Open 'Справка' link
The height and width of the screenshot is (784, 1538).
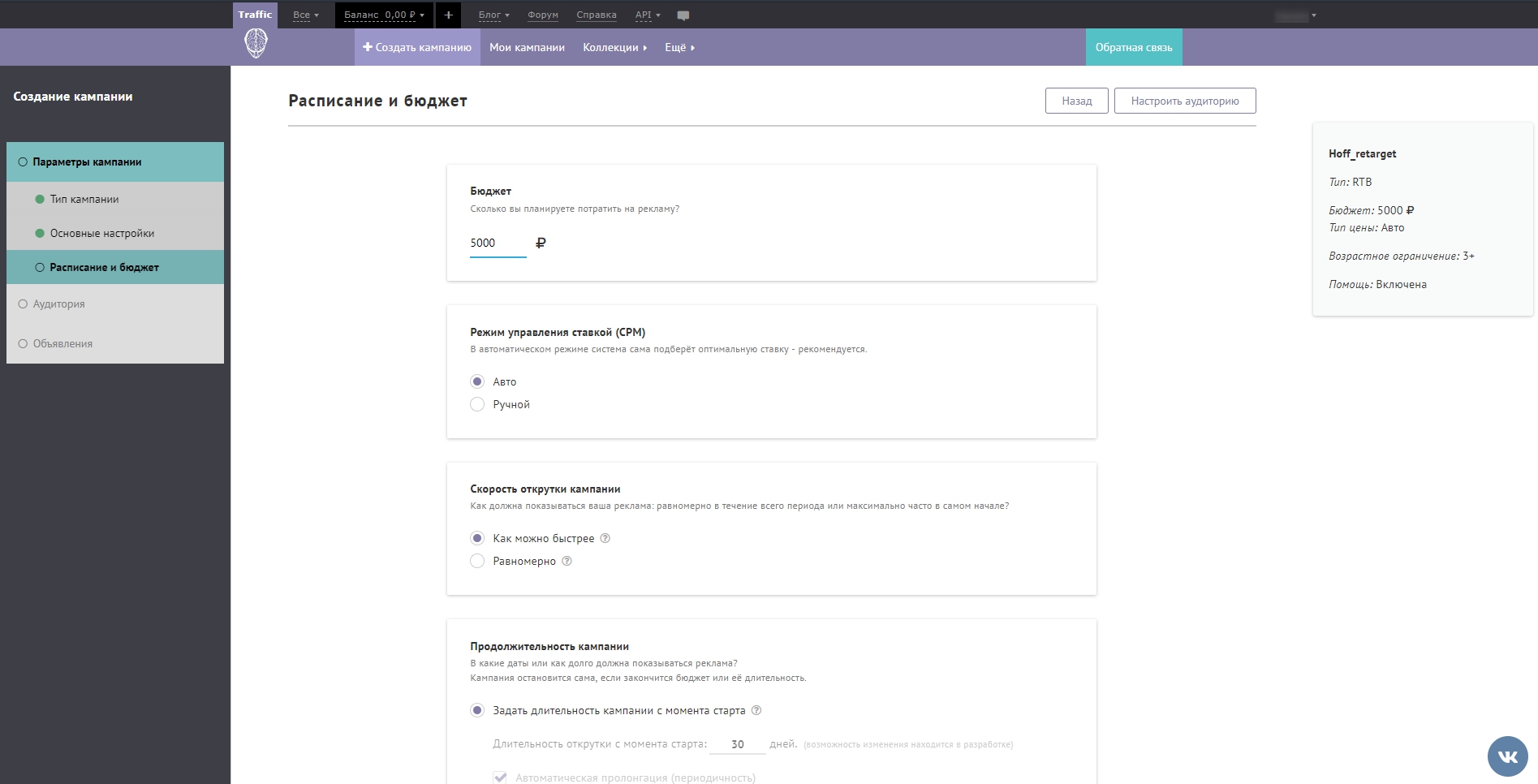coord(597,15)
